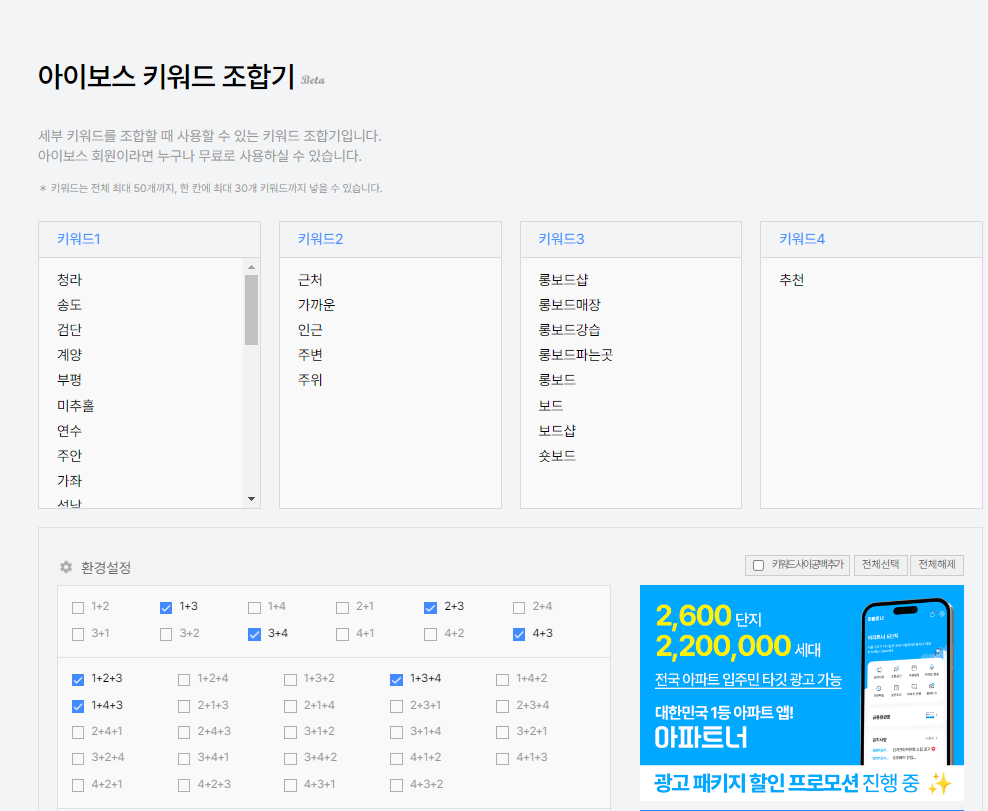Check the 2+4+1 combination box

[x=78, y=732]
